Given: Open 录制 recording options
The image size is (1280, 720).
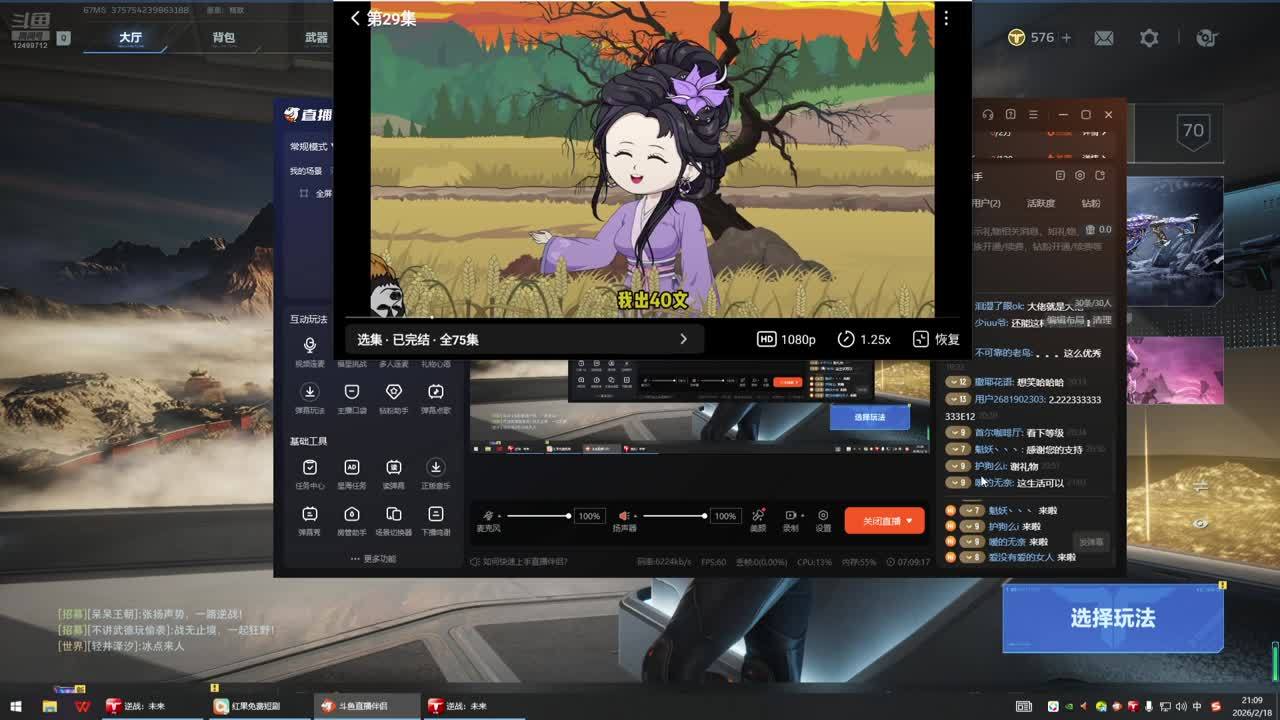Looking at the screenshot, I should tap(791, 520).
